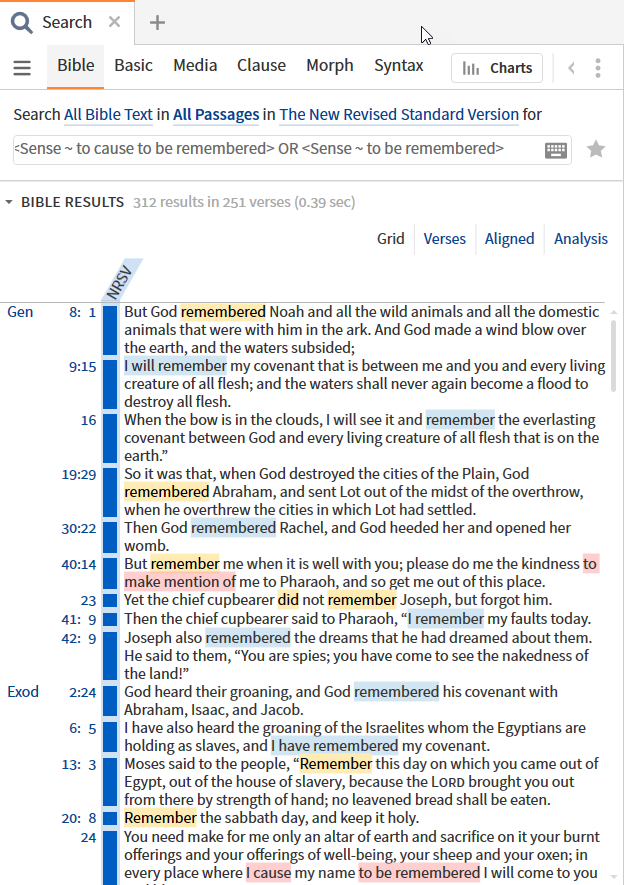The height and width of the screenshot is (885, 624).
Task: Switch to the Media search tab
Action: tap(195, 65)
